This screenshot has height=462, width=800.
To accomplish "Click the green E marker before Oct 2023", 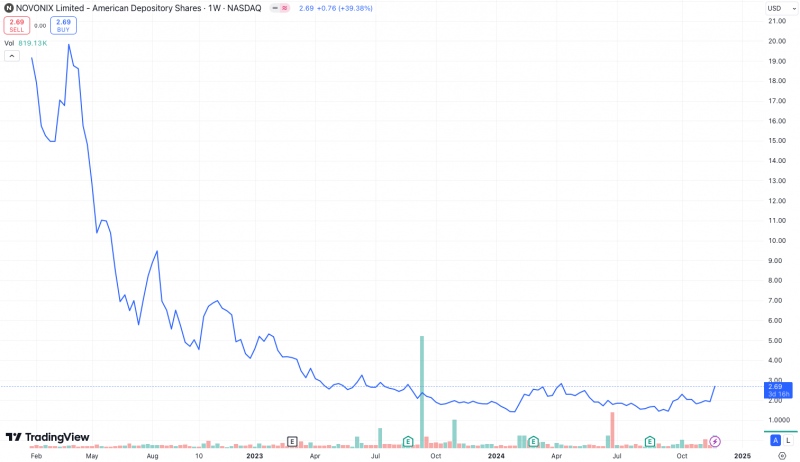I will 408,442.
